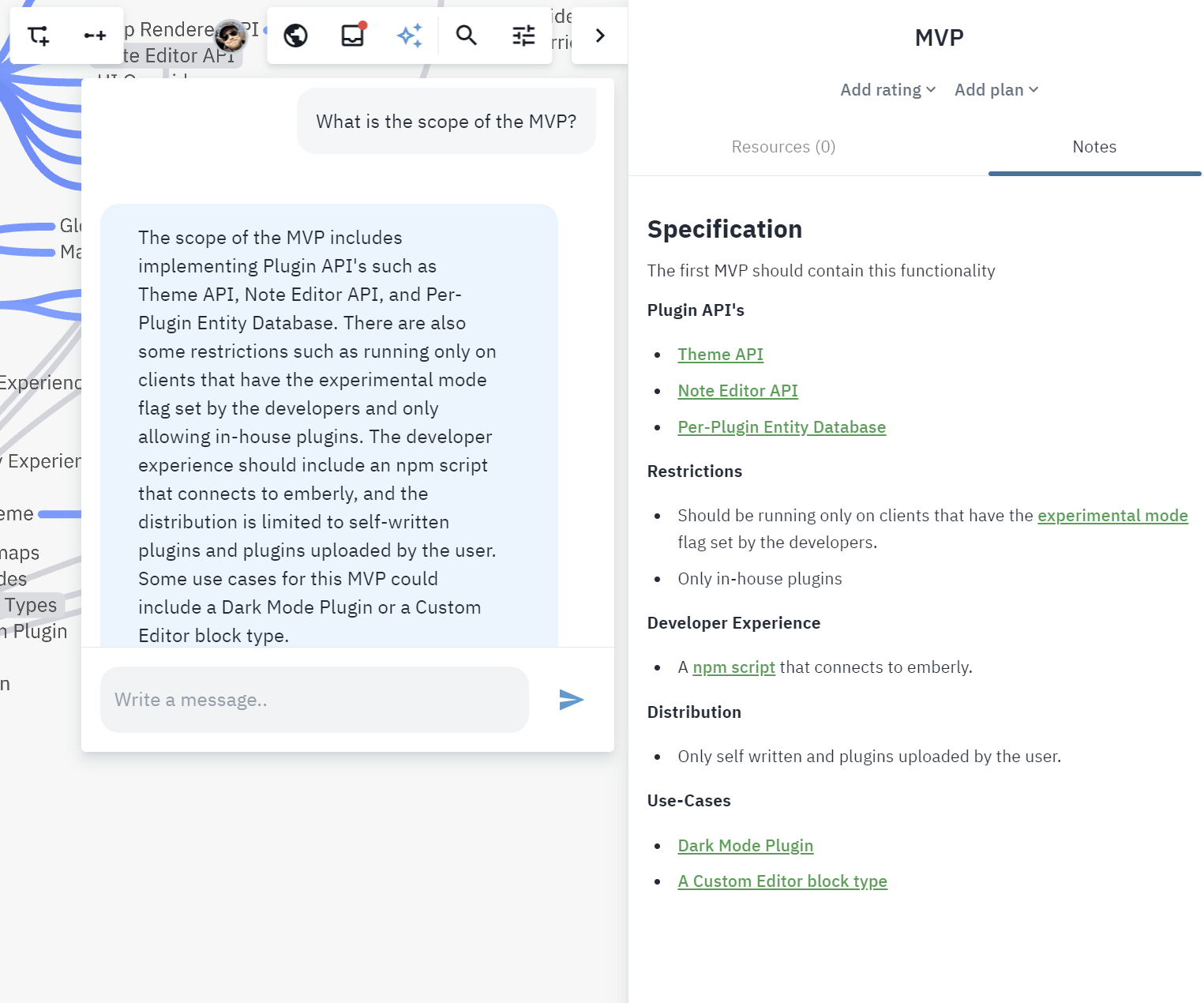Screen dimensions: 1204x1003
Task: Click the Developer Experience subheading
Action: pos(733,623)
